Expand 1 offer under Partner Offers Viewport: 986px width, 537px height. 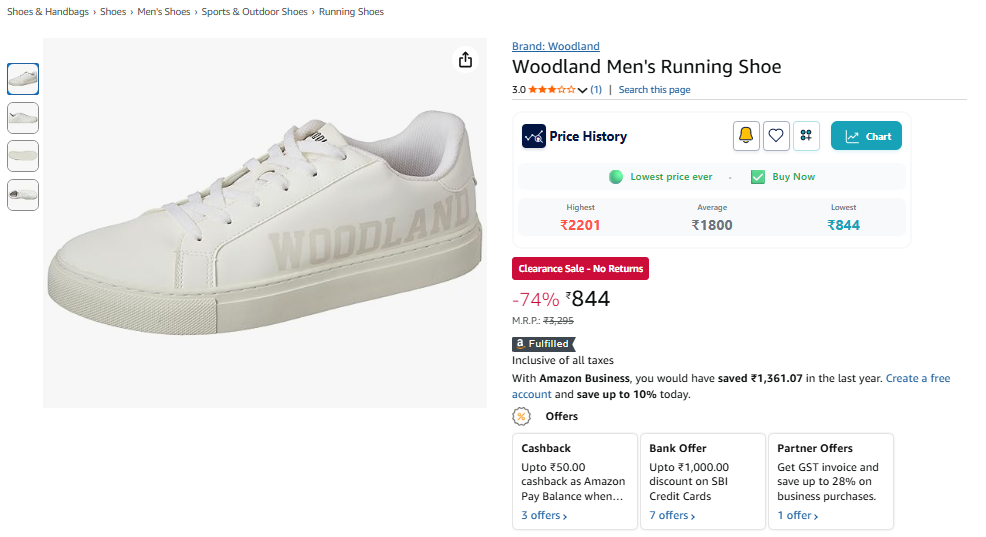(x=798, y=516)
